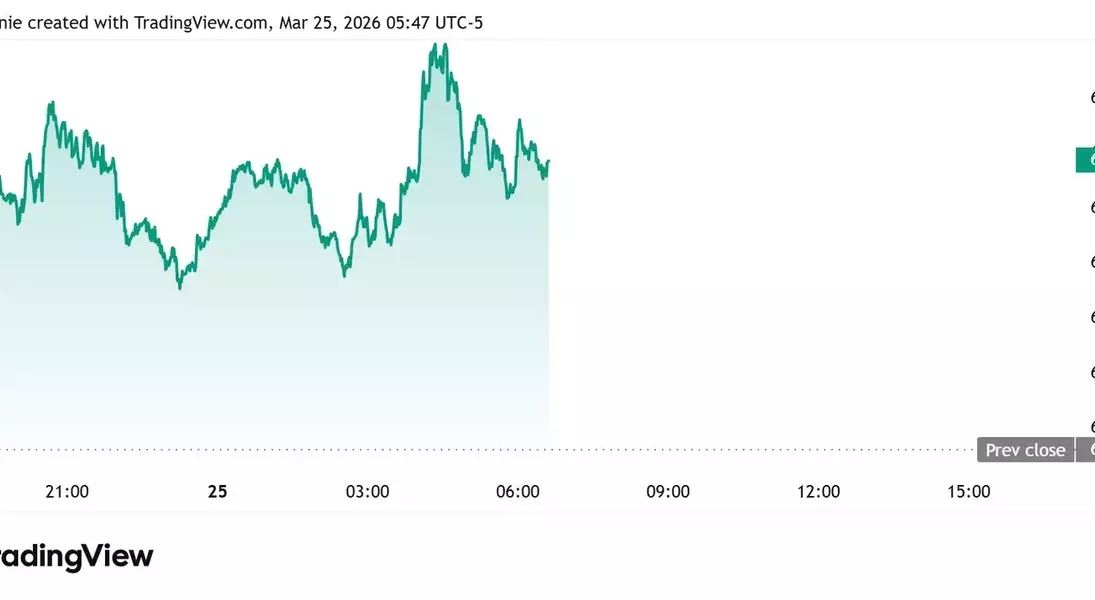Click the 03:00 time axis label

click(367, 491)
